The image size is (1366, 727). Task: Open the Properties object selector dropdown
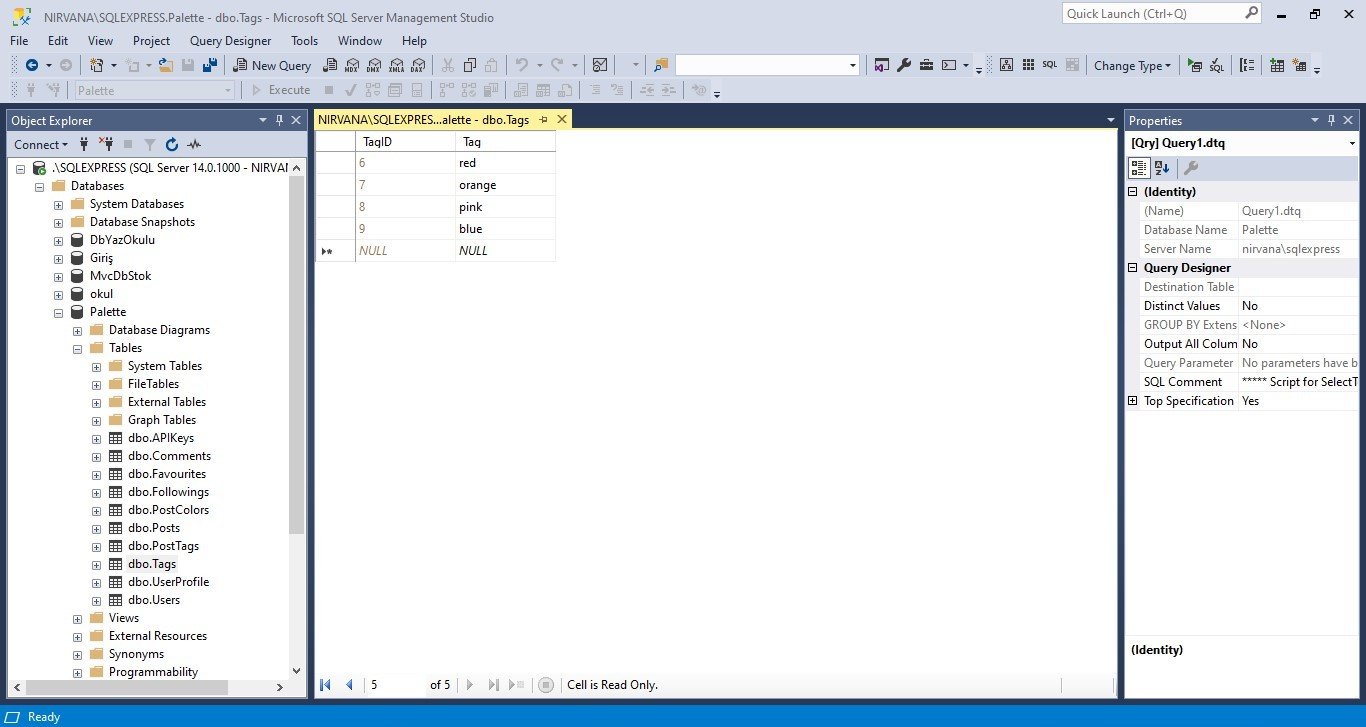tap(1352, 143)
